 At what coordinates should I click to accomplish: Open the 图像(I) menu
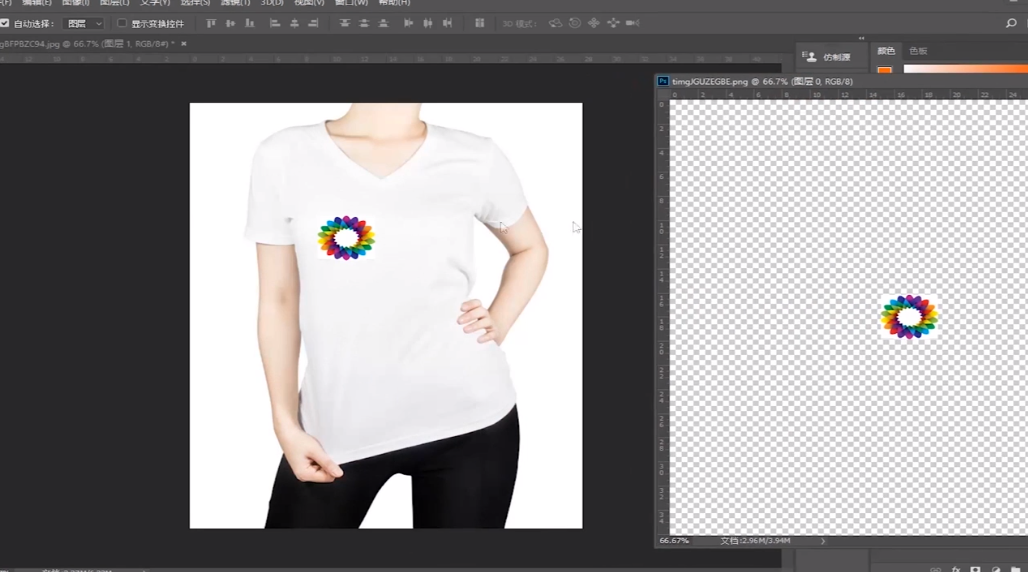click(x=75, y=3)
